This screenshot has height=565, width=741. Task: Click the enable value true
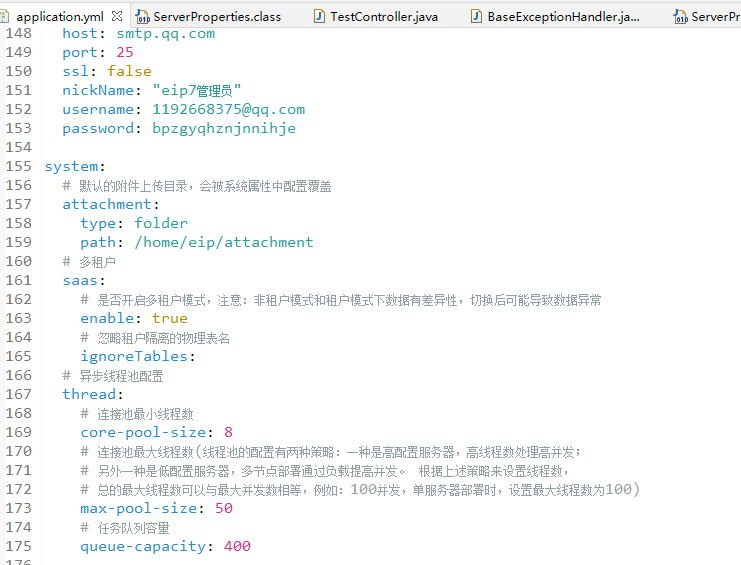[x=170, y=318]
